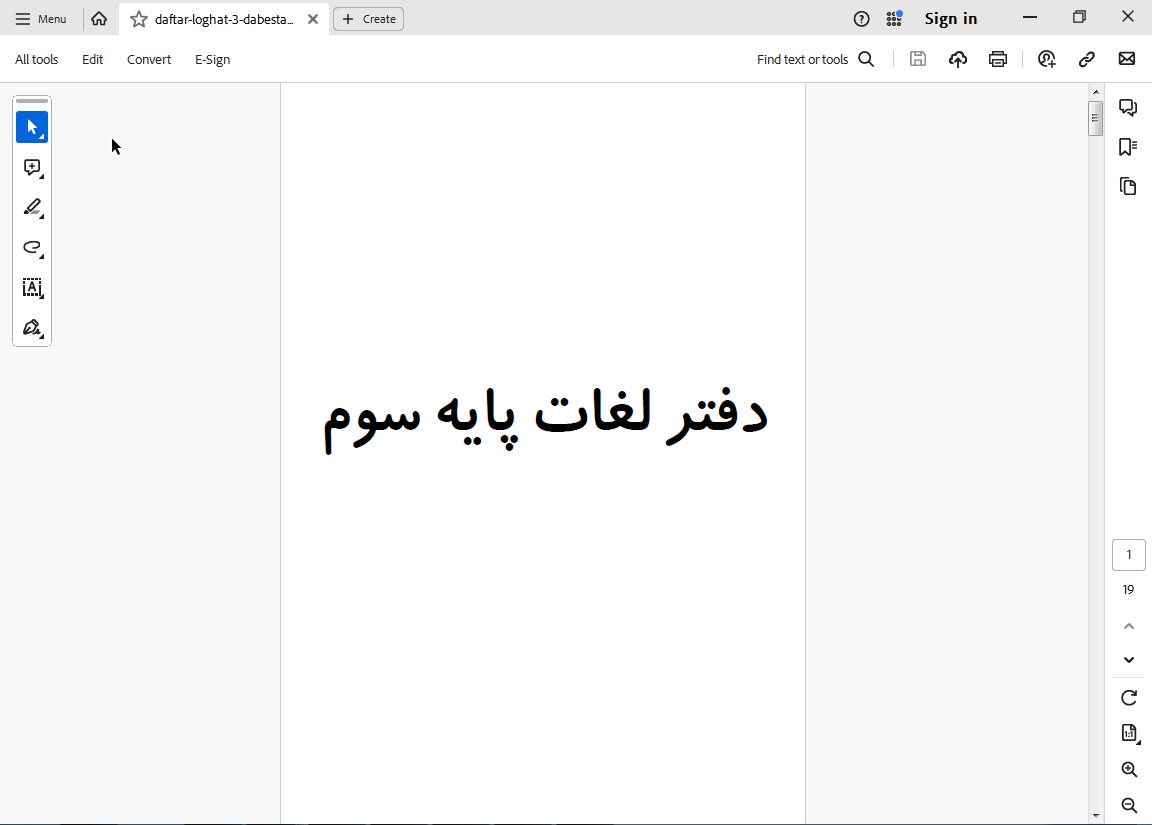Minimize the Acrobat window
The height and width of the screenshot is (825, 1152).
[1030, 17]
